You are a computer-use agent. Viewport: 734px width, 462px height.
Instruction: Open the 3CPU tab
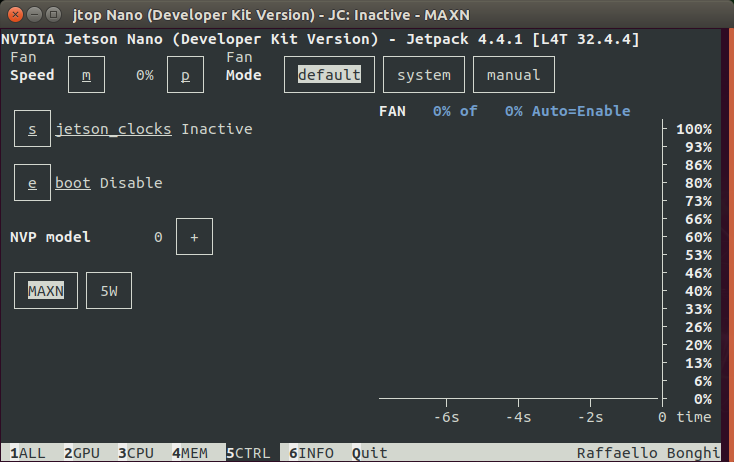[x=136, y=453]
